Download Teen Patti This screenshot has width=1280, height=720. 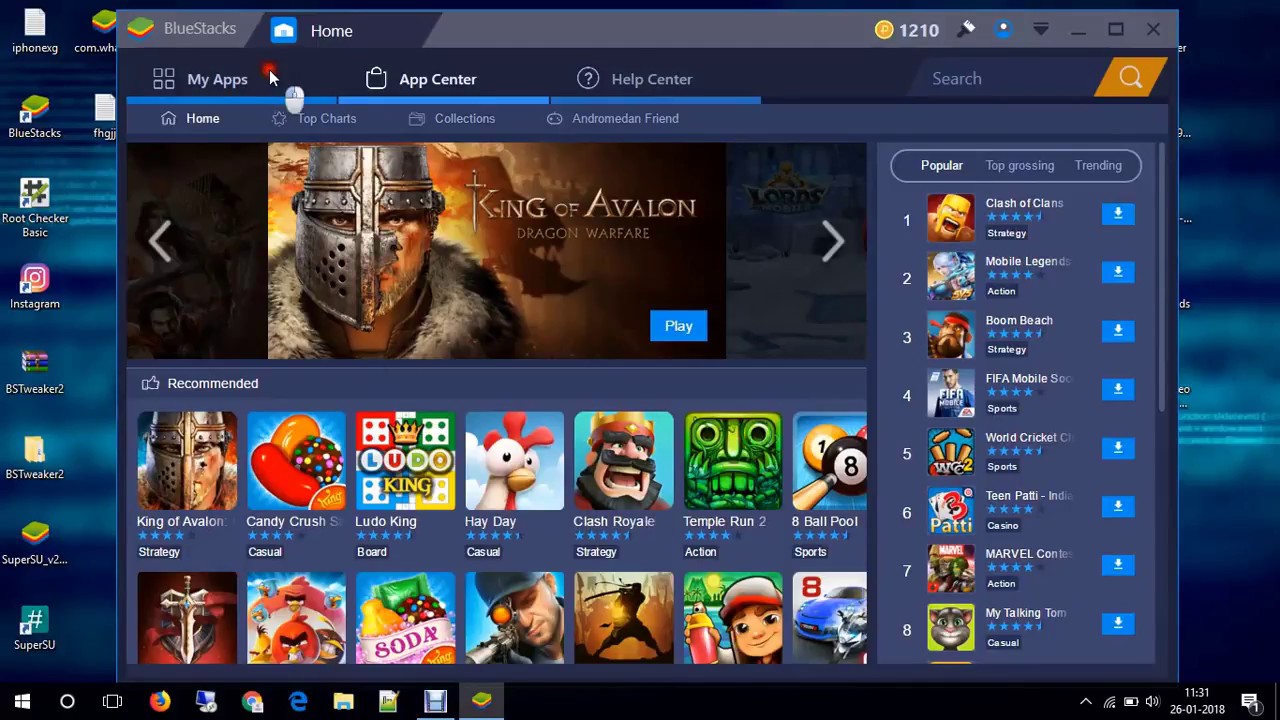[1118, 506]
